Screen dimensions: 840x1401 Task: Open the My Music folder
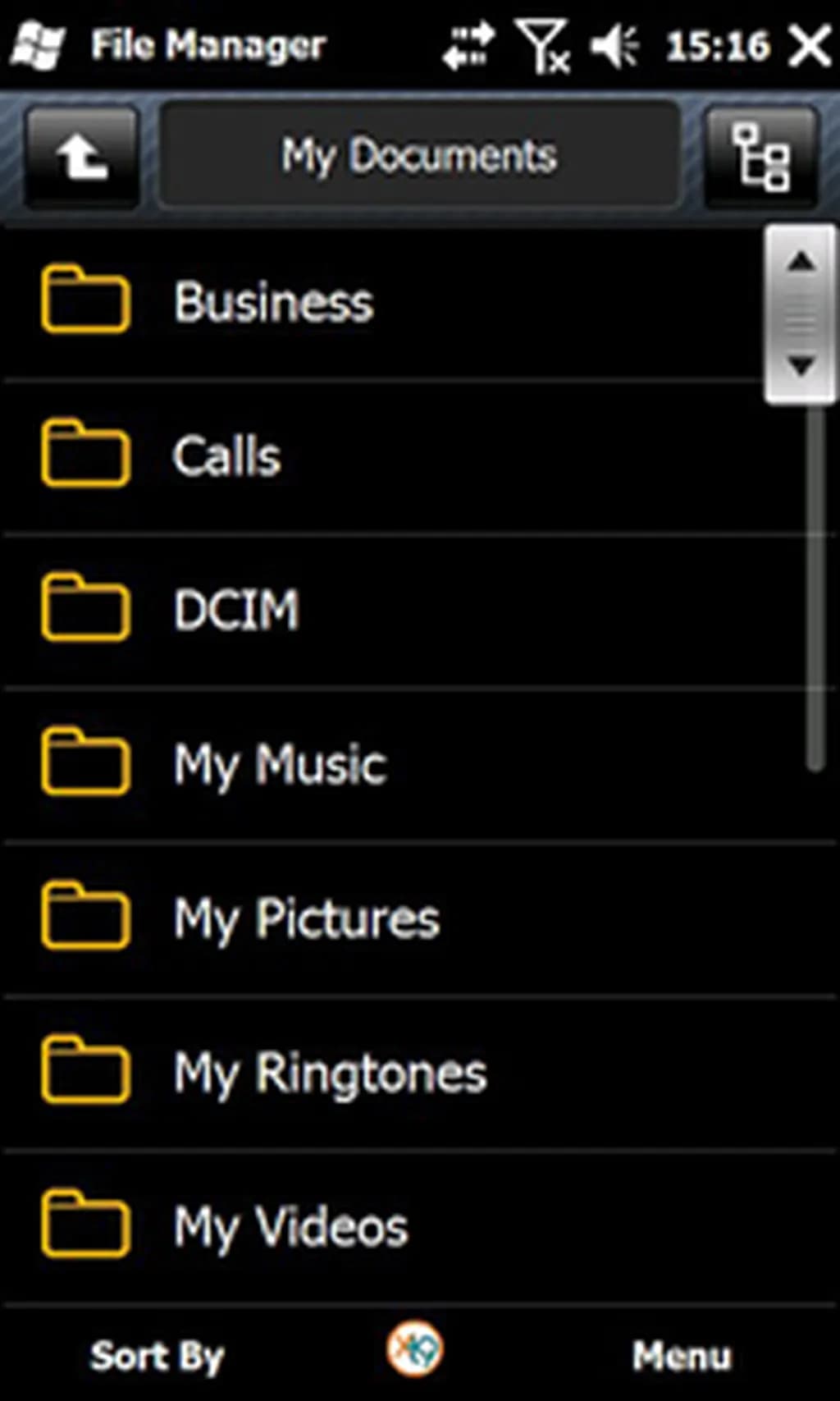coord(280,764)
